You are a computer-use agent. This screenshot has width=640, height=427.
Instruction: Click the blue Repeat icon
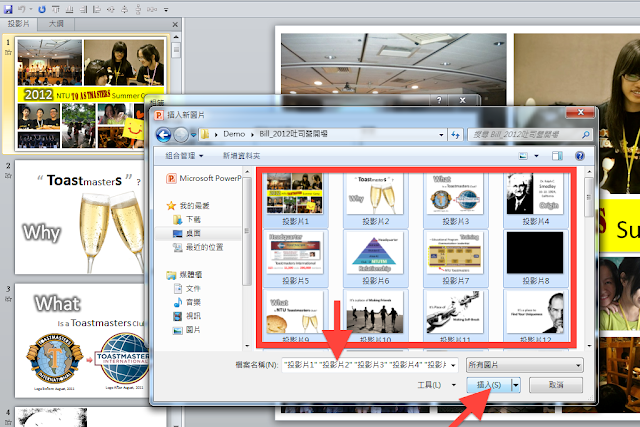(42, 9)
